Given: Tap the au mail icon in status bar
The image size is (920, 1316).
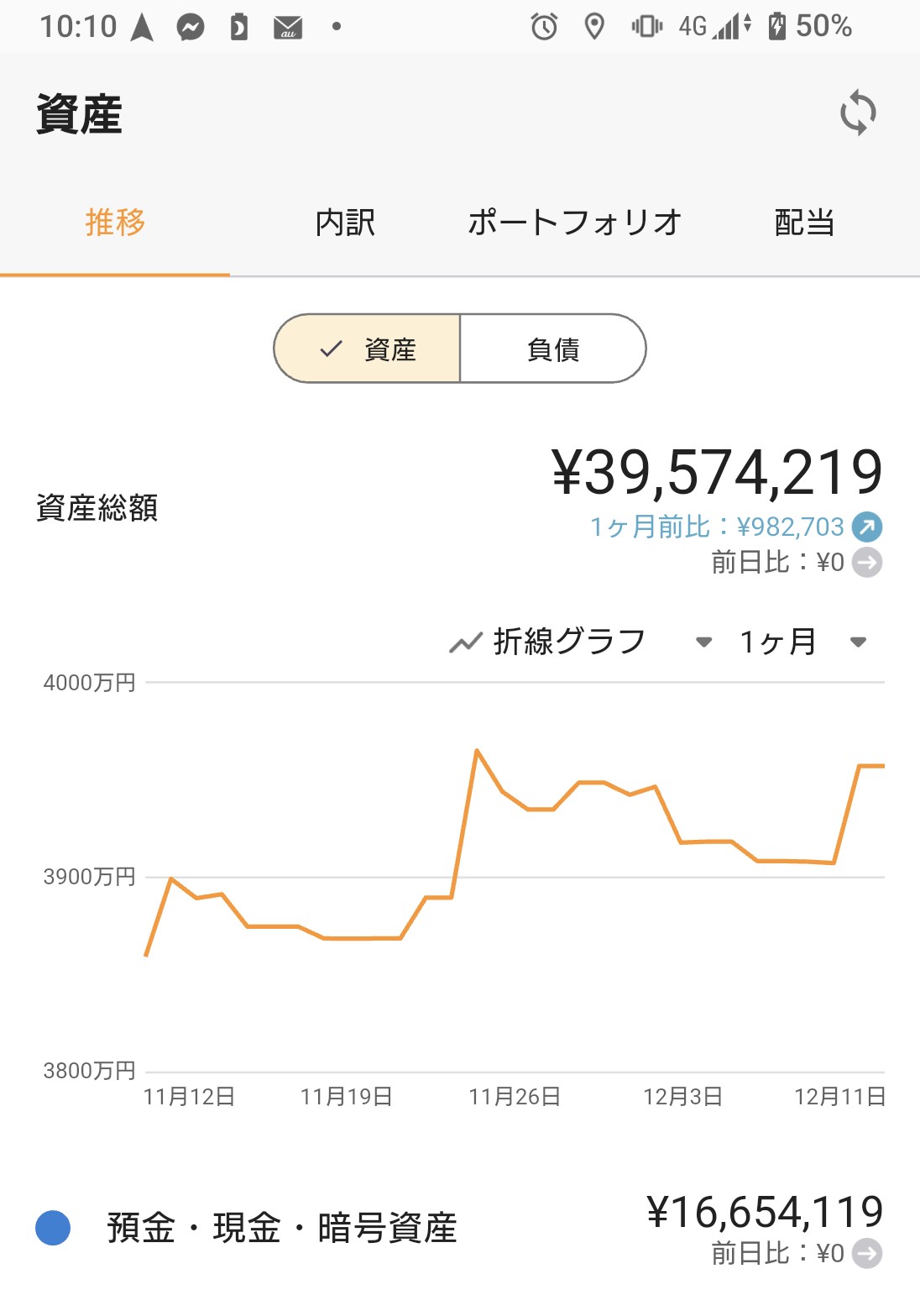Looking at the screenshot, I should pyautogui.click(x=288, y=28).
